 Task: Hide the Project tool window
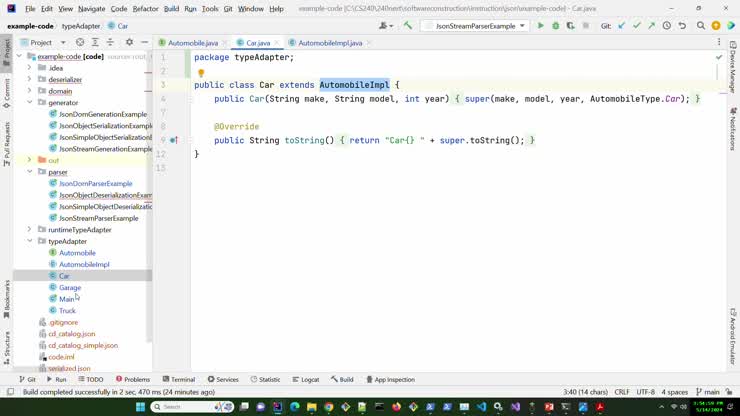click(144, 42)
